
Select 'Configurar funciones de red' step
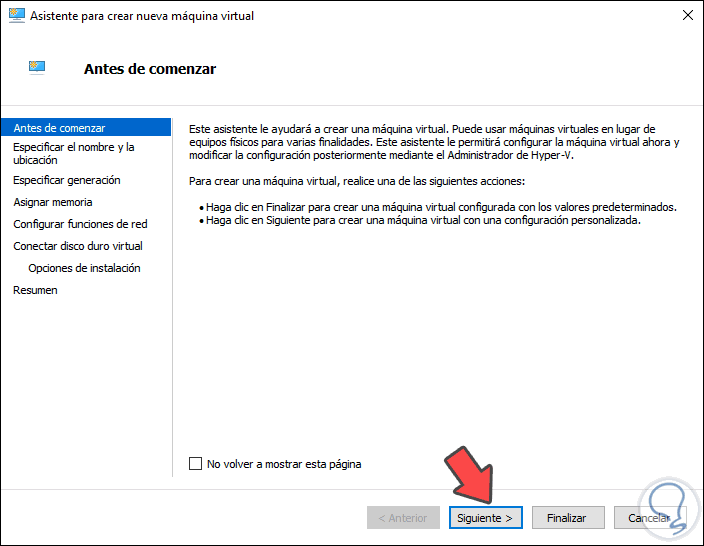(x=80, y=224)
